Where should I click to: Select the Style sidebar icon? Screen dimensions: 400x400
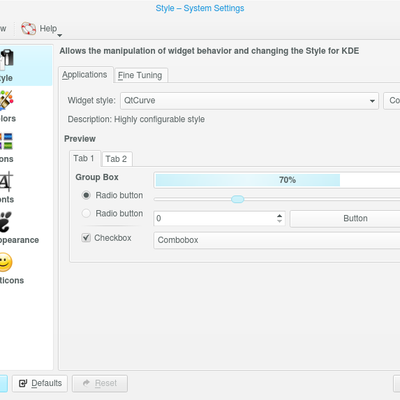[x=7, y=59]
